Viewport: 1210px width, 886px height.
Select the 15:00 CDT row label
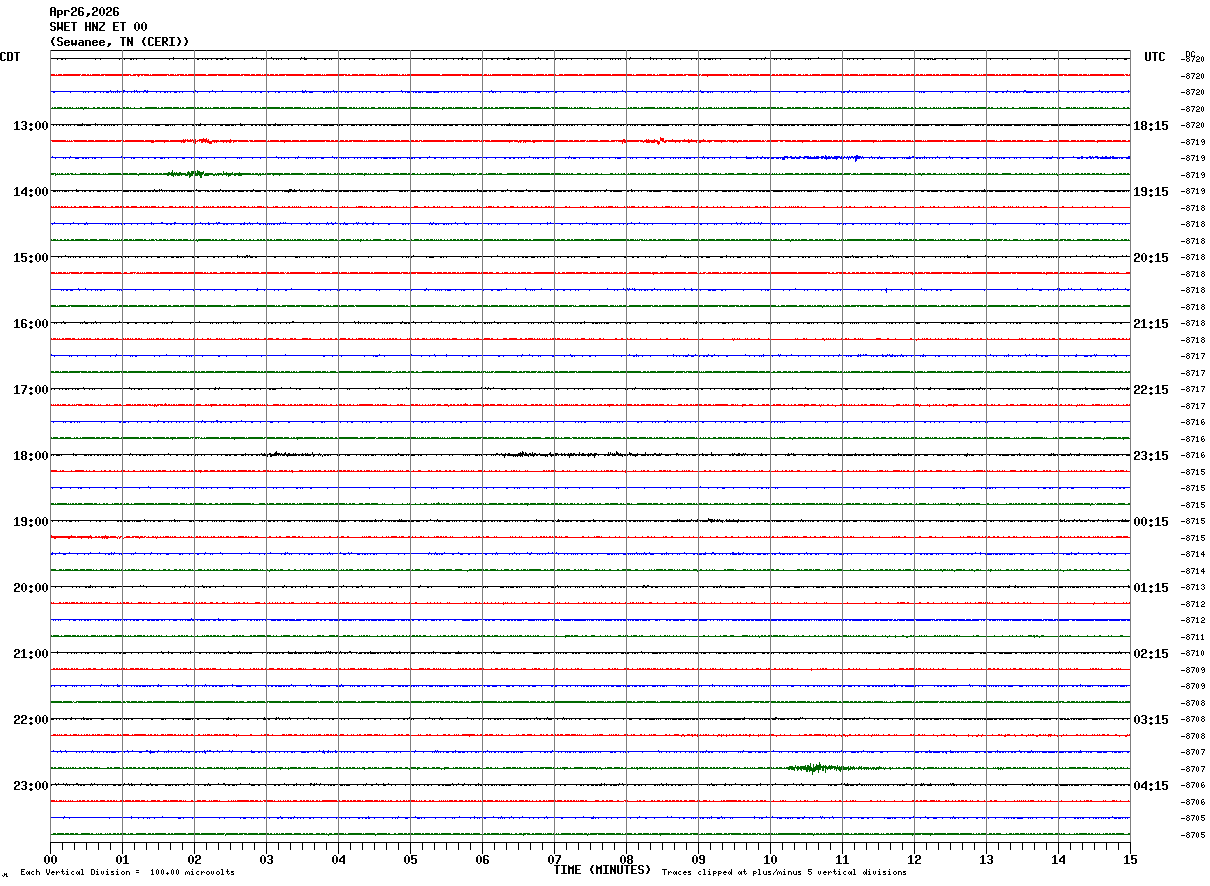tap(30, 258)
